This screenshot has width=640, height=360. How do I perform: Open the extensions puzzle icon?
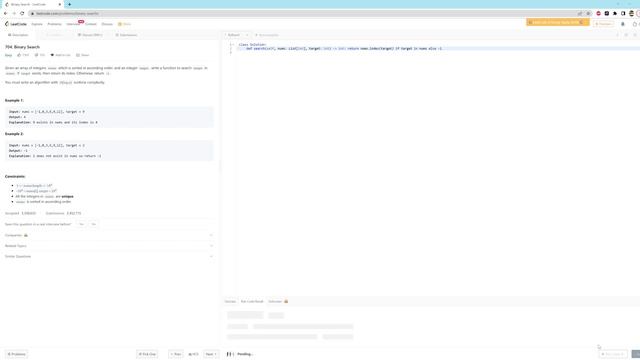615,13
